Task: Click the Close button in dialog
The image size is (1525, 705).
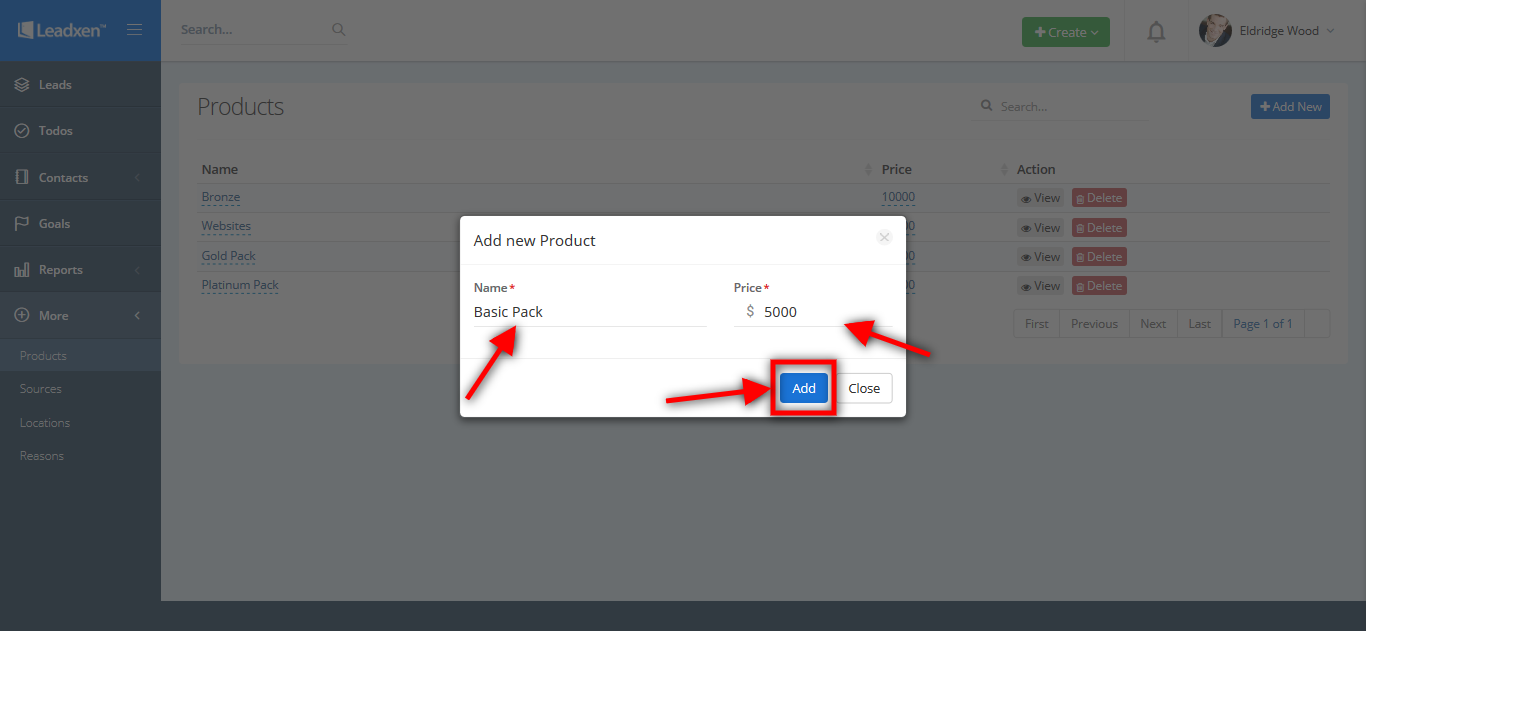Action: point(864,388)
